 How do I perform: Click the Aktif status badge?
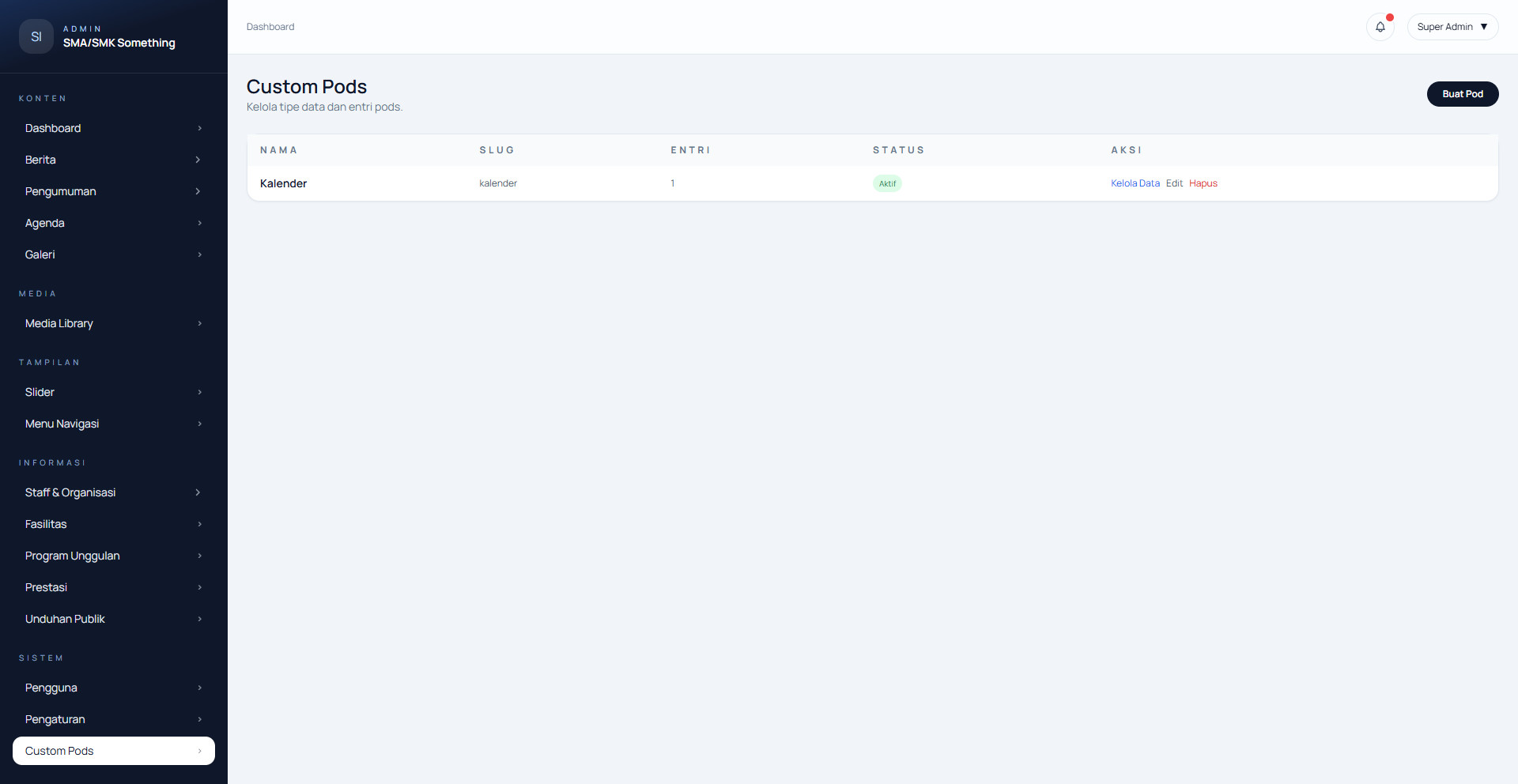(887, 183)
